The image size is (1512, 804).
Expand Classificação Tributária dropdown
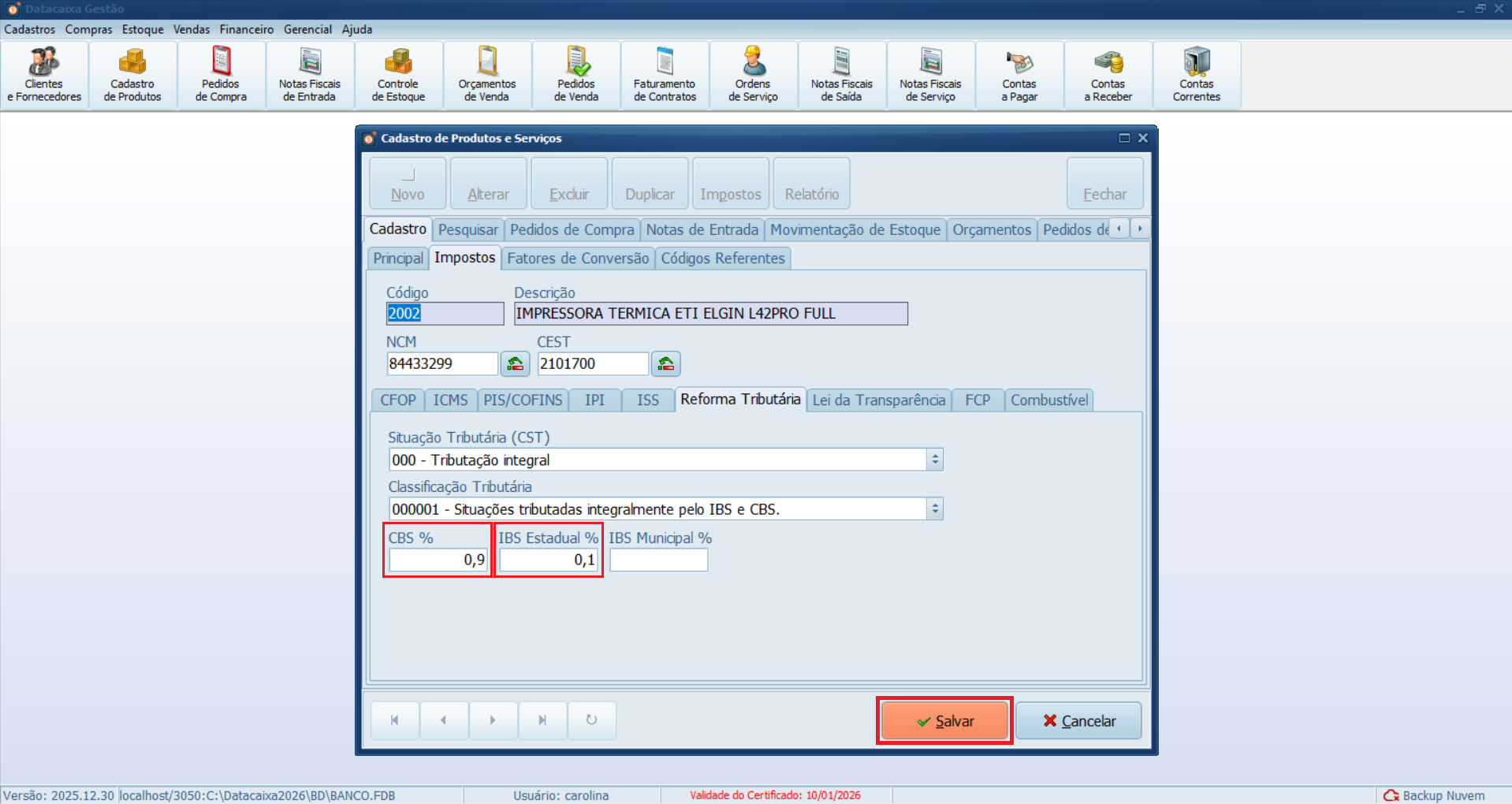935,509
